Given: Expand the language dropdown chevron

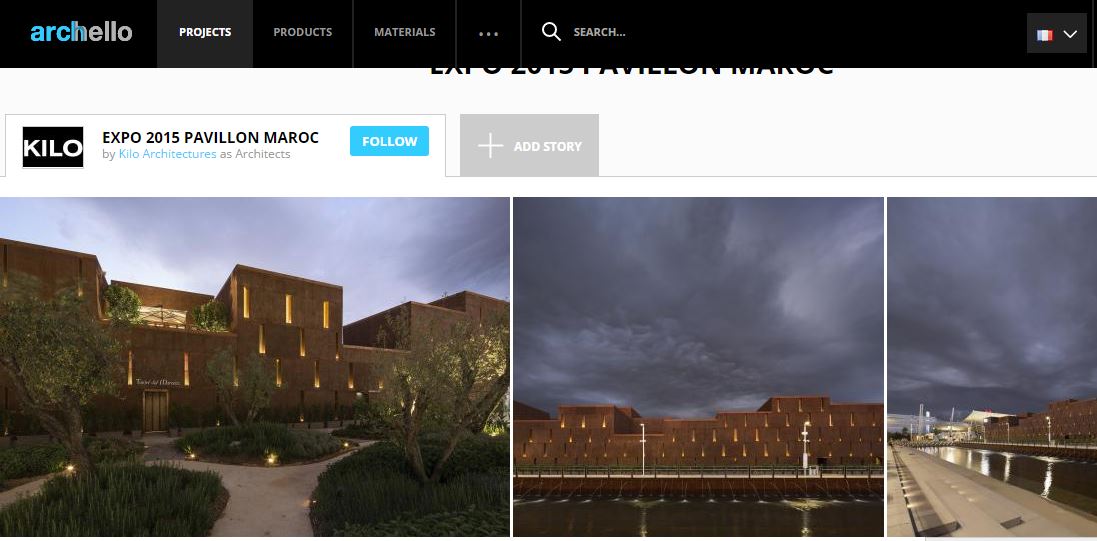Looking at the screenshot, I should [1070, 34].
